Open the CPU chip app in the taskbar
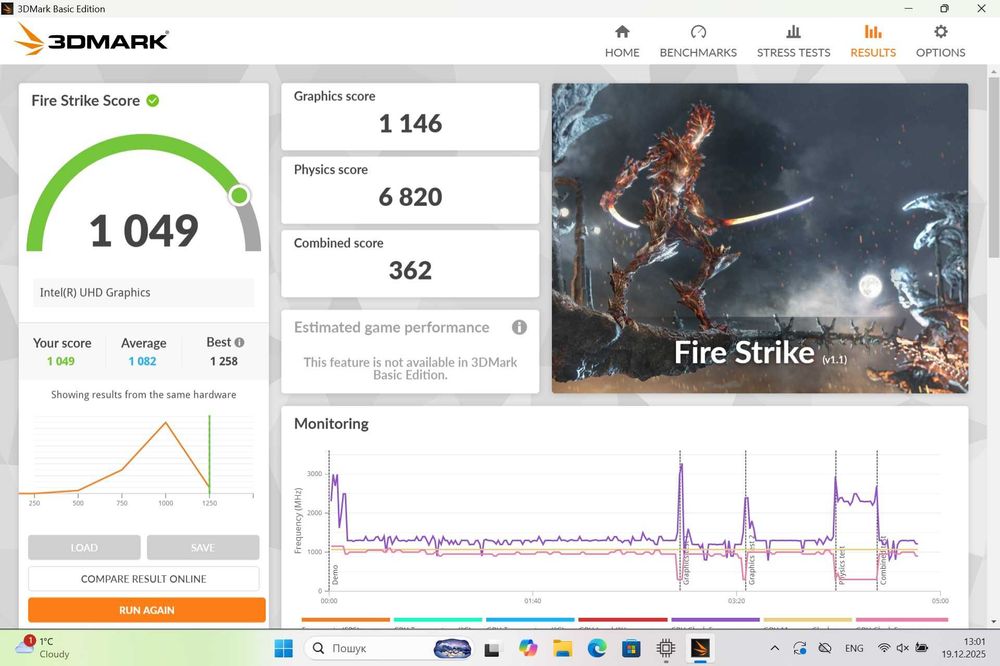Screen dimensions: 1000x666 (x=666, y=648)
